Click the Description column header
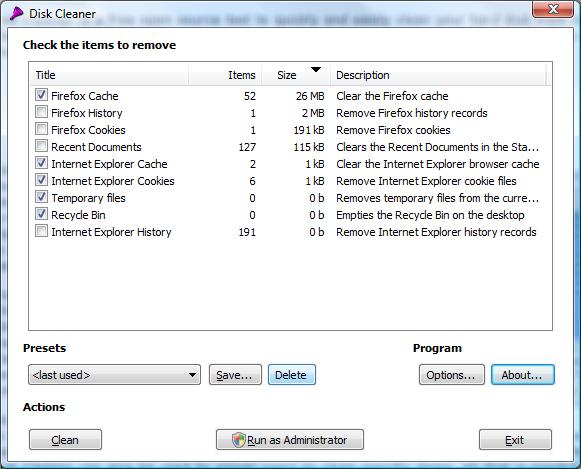Screen dimensions: 581x469 (x=438, y=75)
